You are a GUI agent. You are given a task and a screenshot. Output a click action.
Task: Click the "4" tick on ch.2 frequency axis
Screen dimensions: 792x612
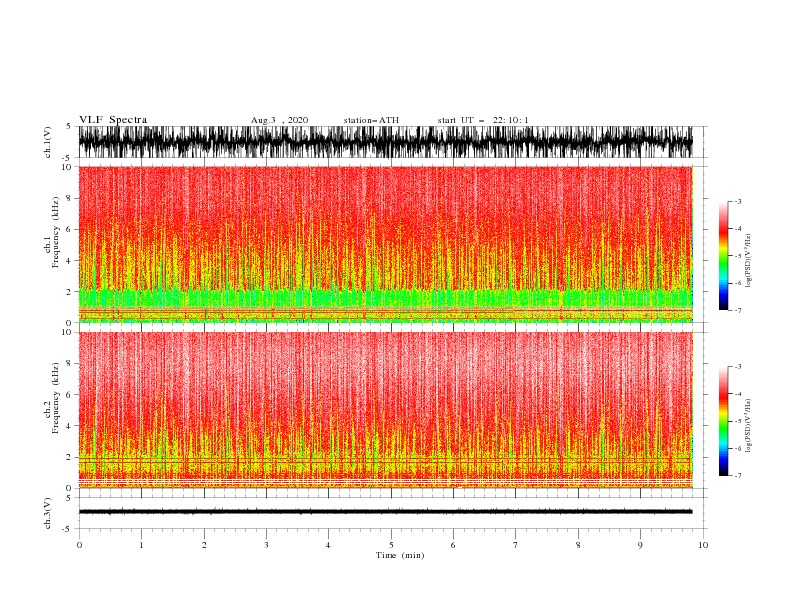click(x=69, y=426)
